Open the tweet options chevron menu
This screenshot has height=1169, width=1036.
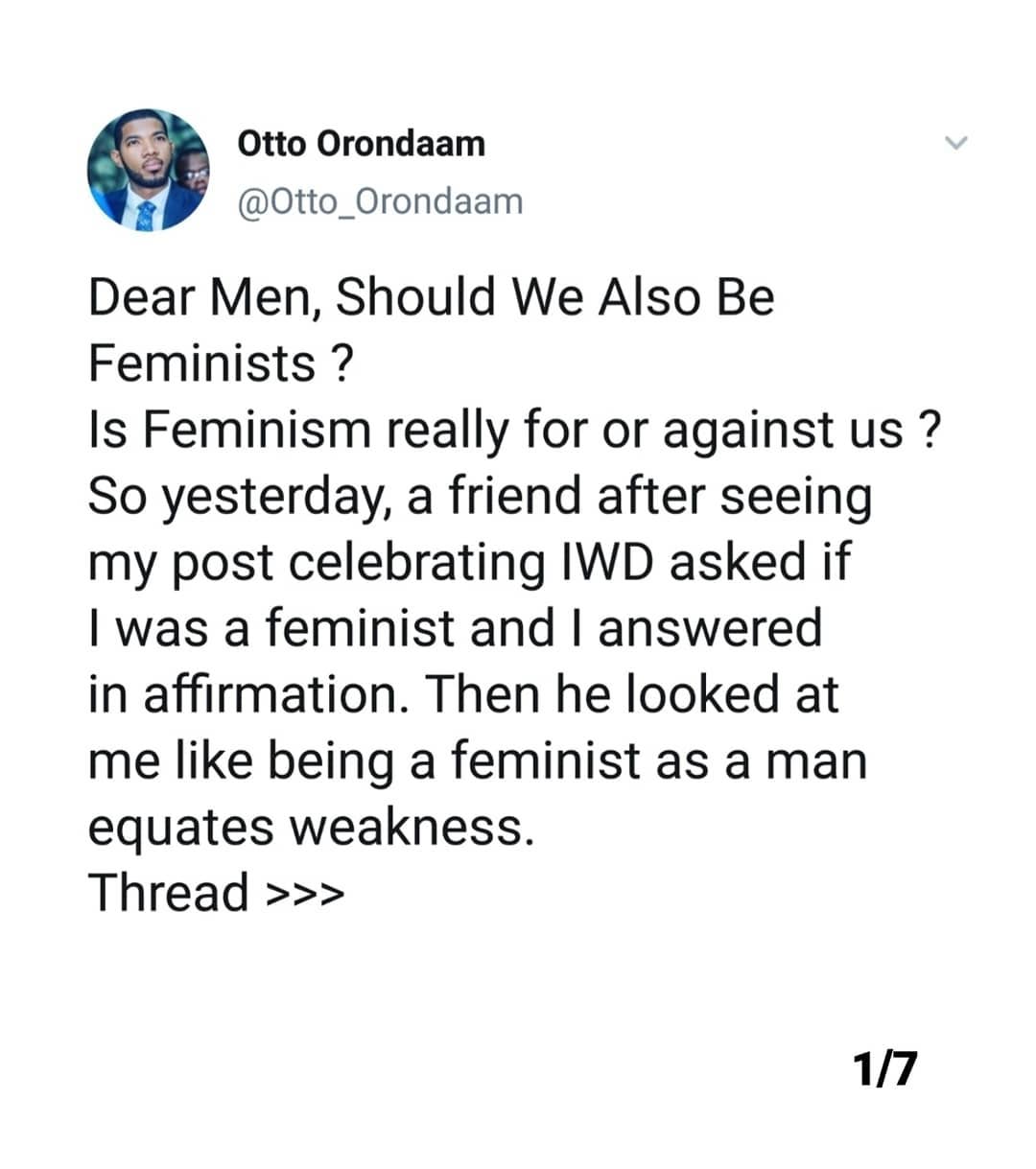click(956, 144)
